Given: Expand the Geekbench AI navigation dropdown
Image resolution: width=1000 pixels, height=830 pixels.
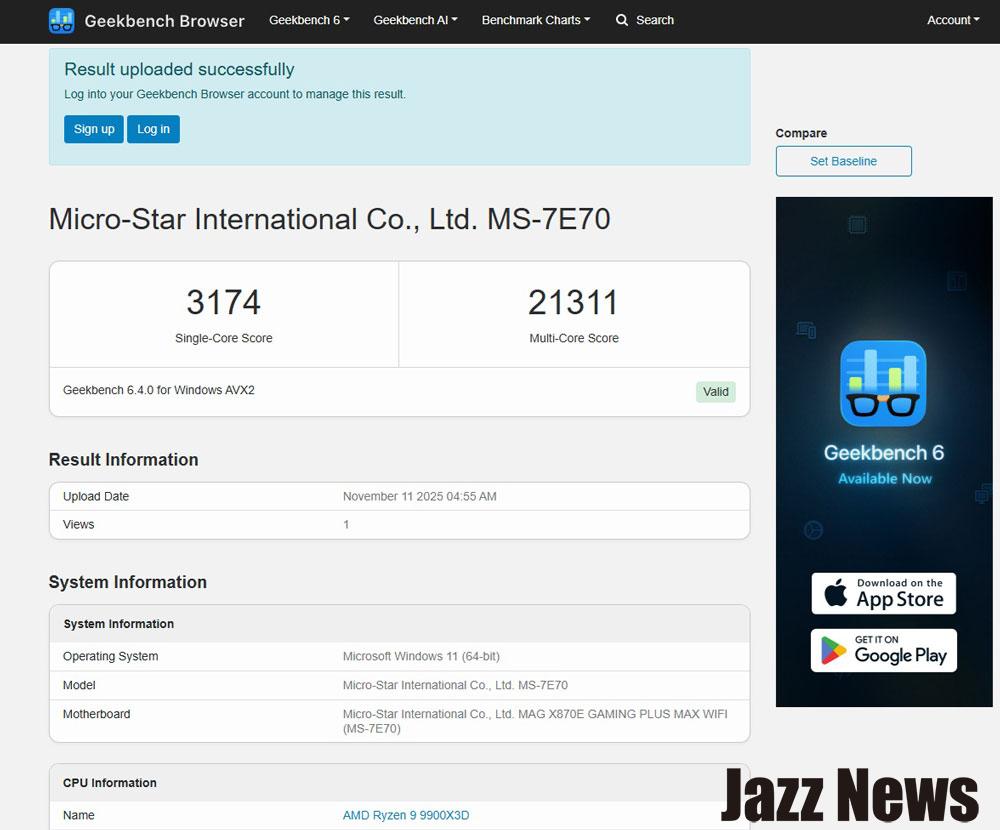Looking at the screenshot, I should 415,20.
